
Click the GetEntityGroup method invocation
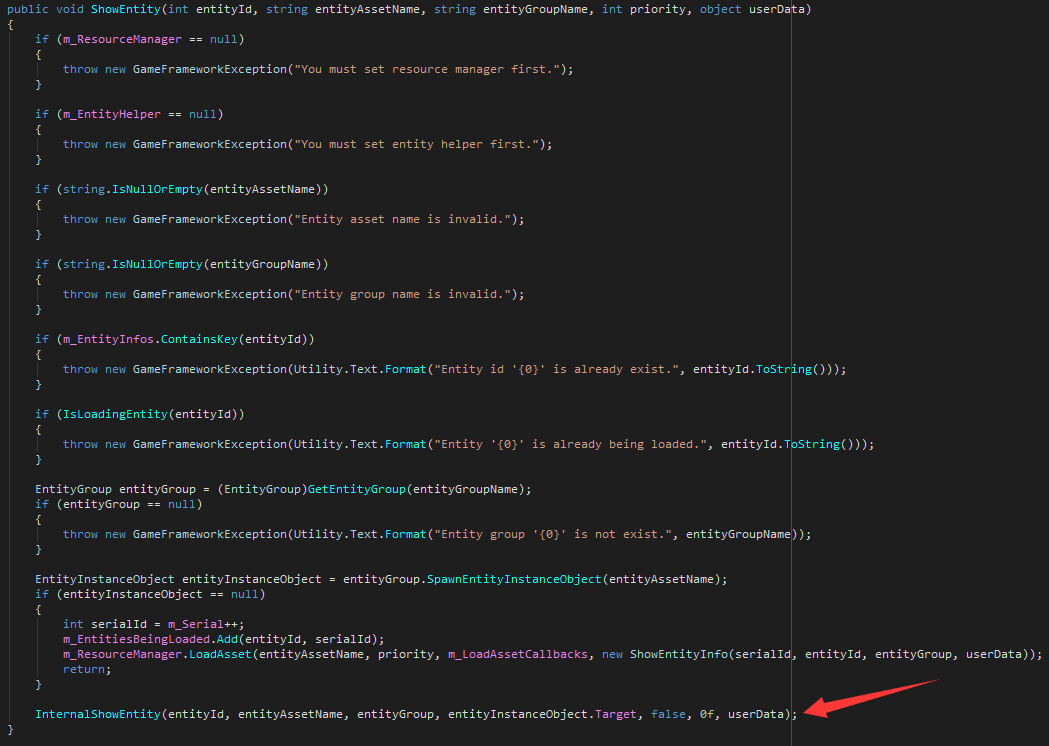tap(356, 488)
